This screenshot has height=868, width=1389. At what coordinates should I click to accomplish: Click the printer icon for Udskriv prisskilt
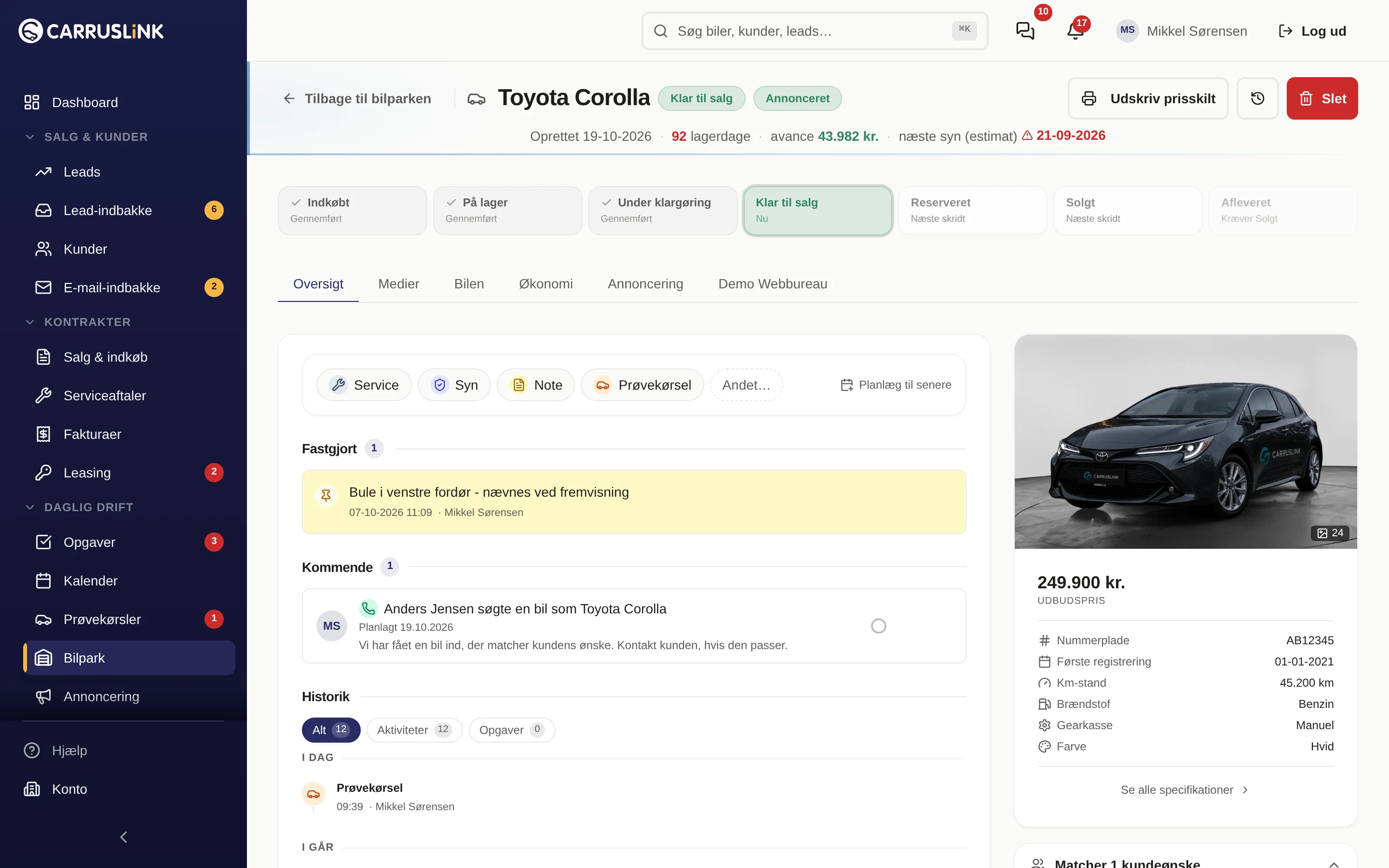pyautogui.click(x=1089, y=99)
